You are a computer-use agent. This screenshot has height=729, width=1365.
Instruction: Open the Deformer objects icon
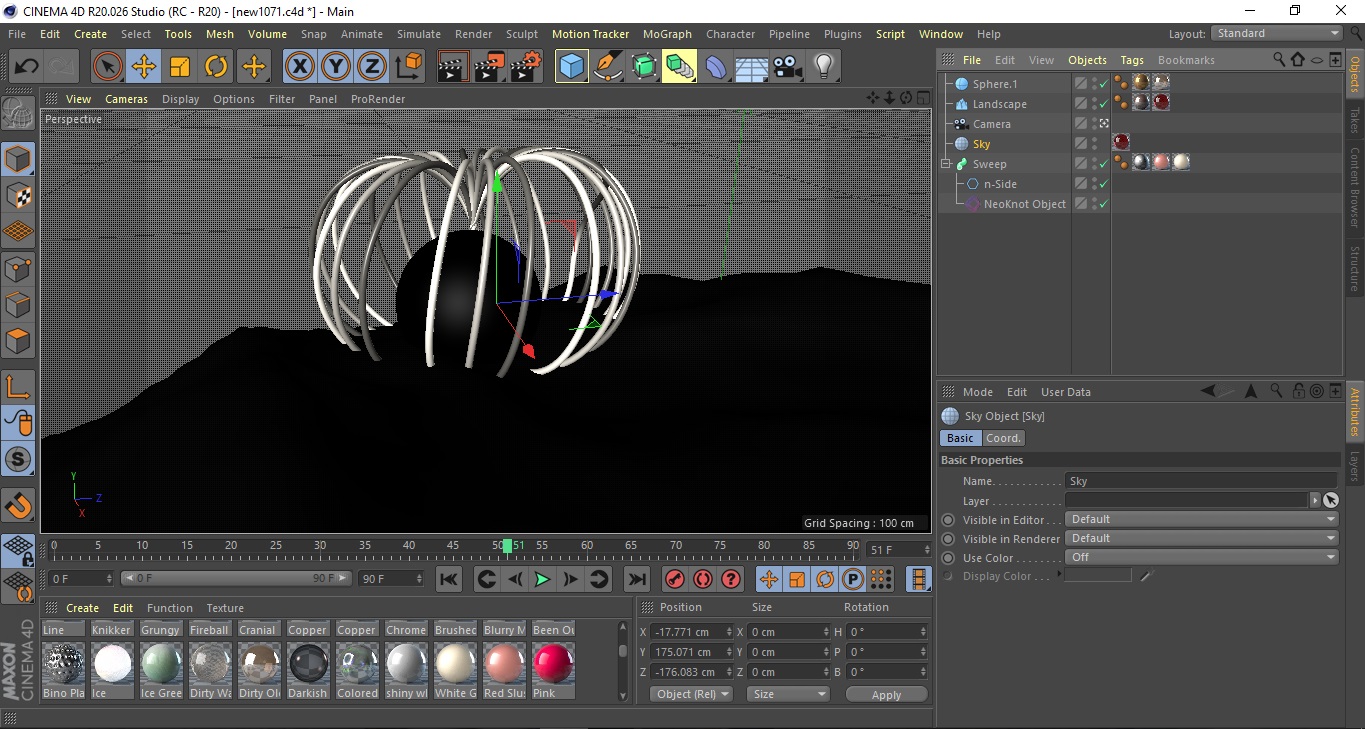[716, 67]
